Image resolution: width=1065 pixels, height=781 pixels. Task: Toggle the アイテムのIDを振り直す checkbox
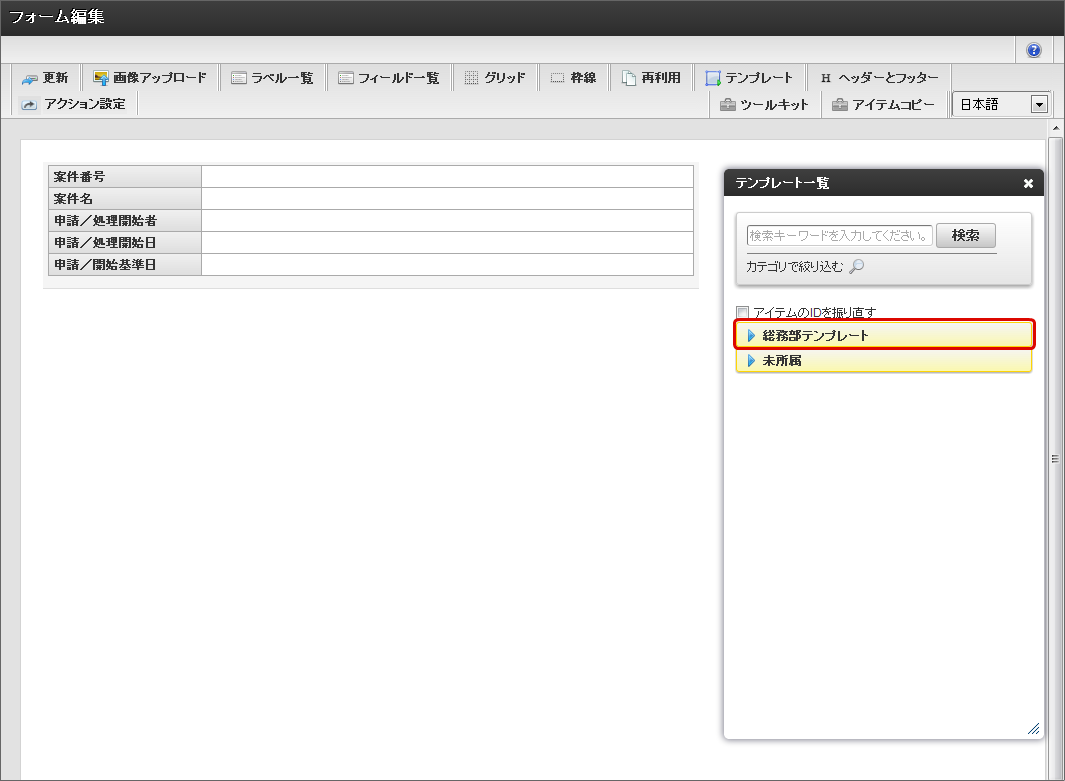[x=742, y=312]
